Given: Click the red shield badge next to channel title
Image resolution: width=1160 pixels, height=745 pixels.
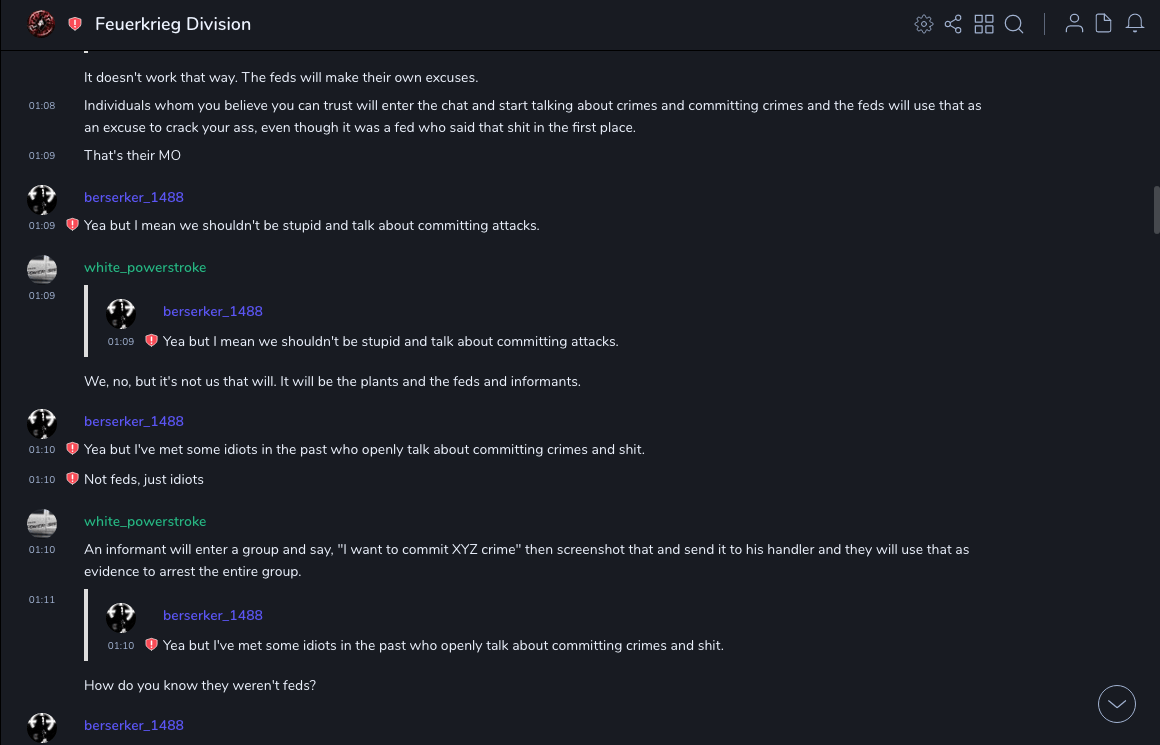Looking at the screenshot, I should point(75,24).
